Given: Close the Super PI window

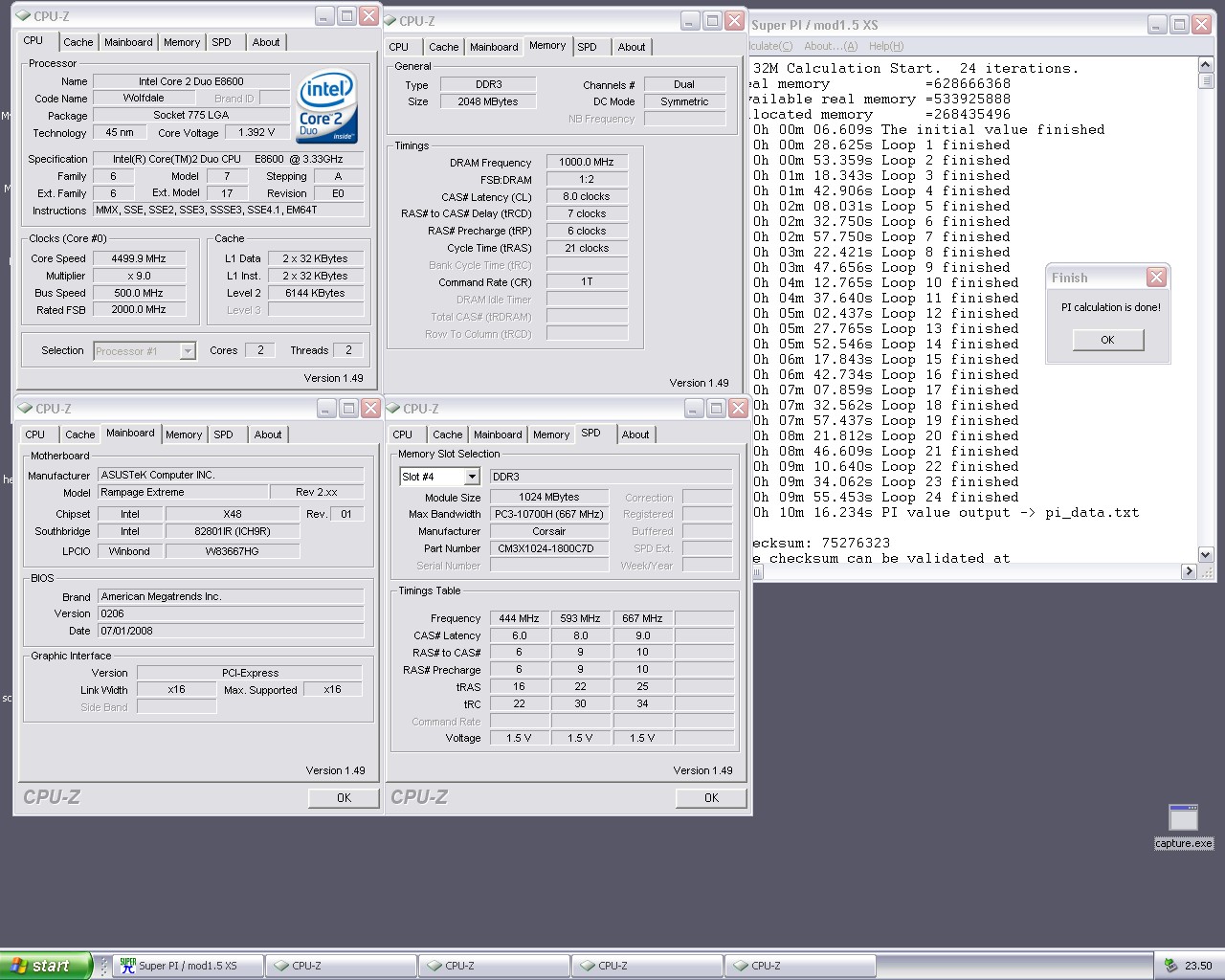Looking at the screenshot, I should coord(1202,25).
